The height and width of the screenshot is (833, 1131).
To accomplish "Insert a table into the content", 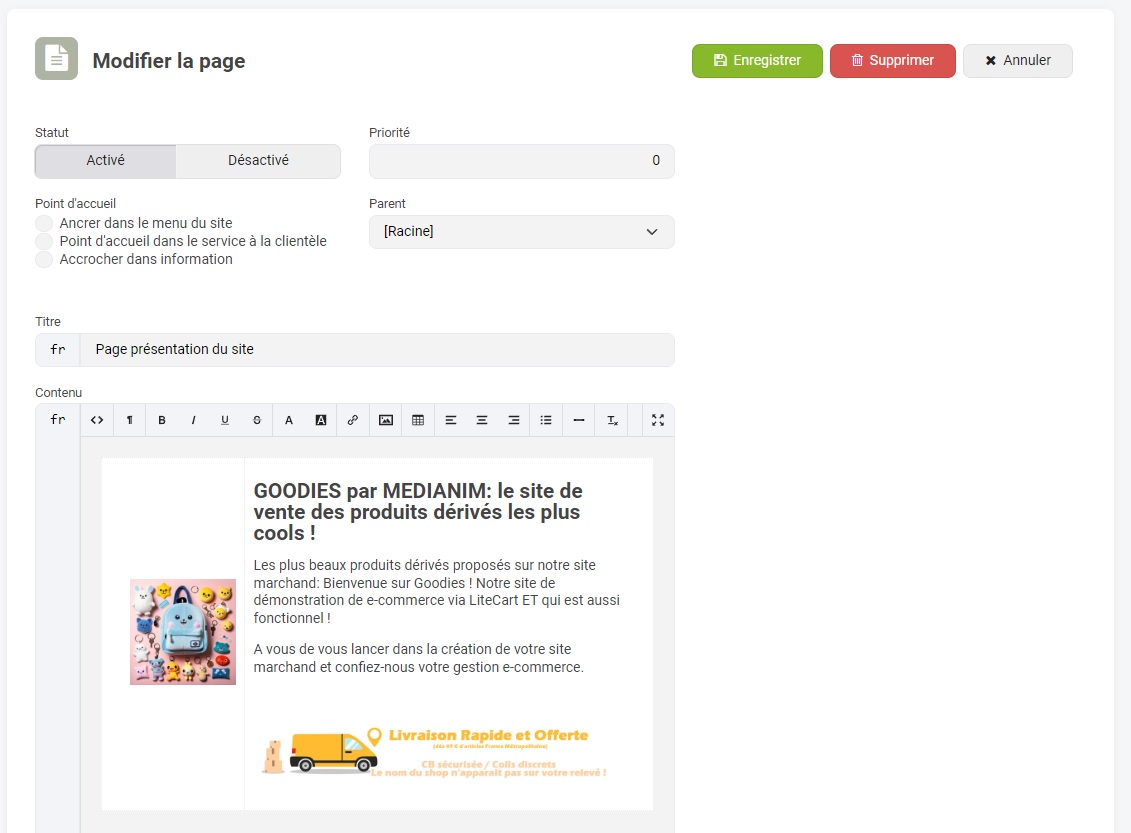I will [x=418, y=420].
